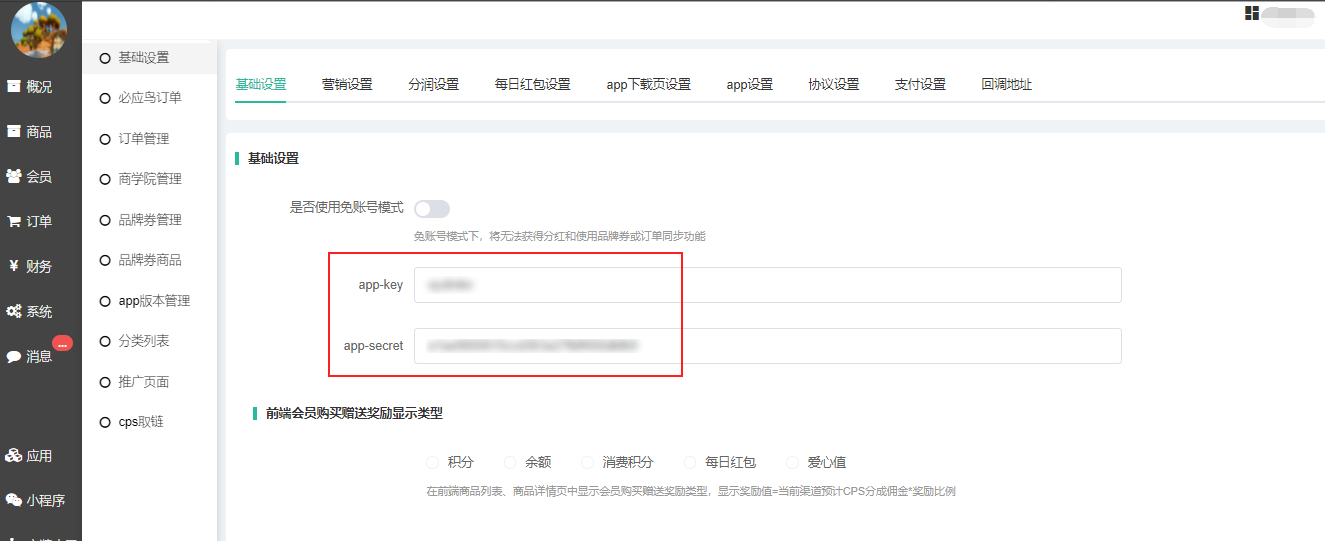Click the grid icon at top right

(x=1251, y=13)
